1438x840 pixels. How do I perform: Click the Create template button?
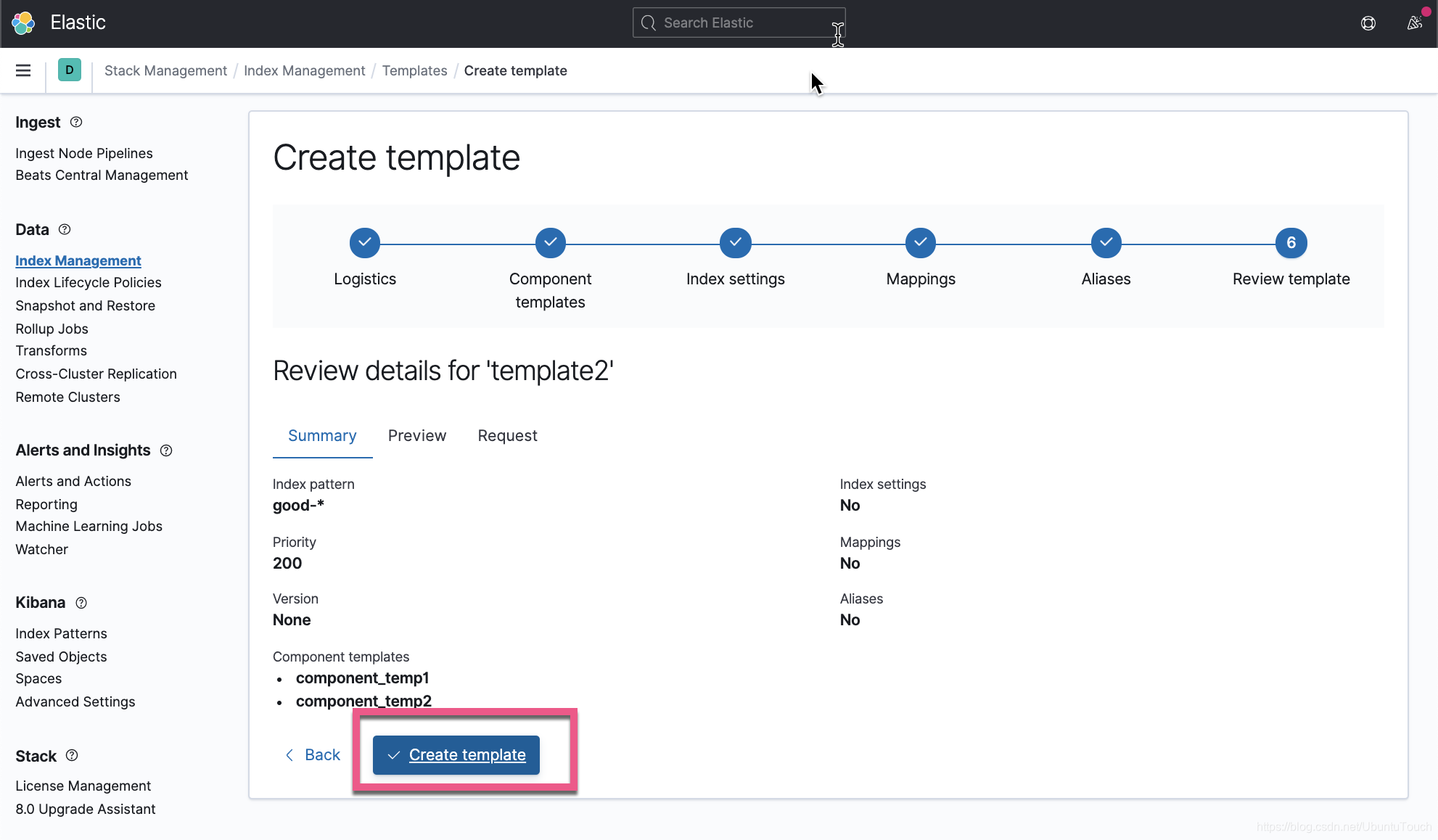coord(456,755)
